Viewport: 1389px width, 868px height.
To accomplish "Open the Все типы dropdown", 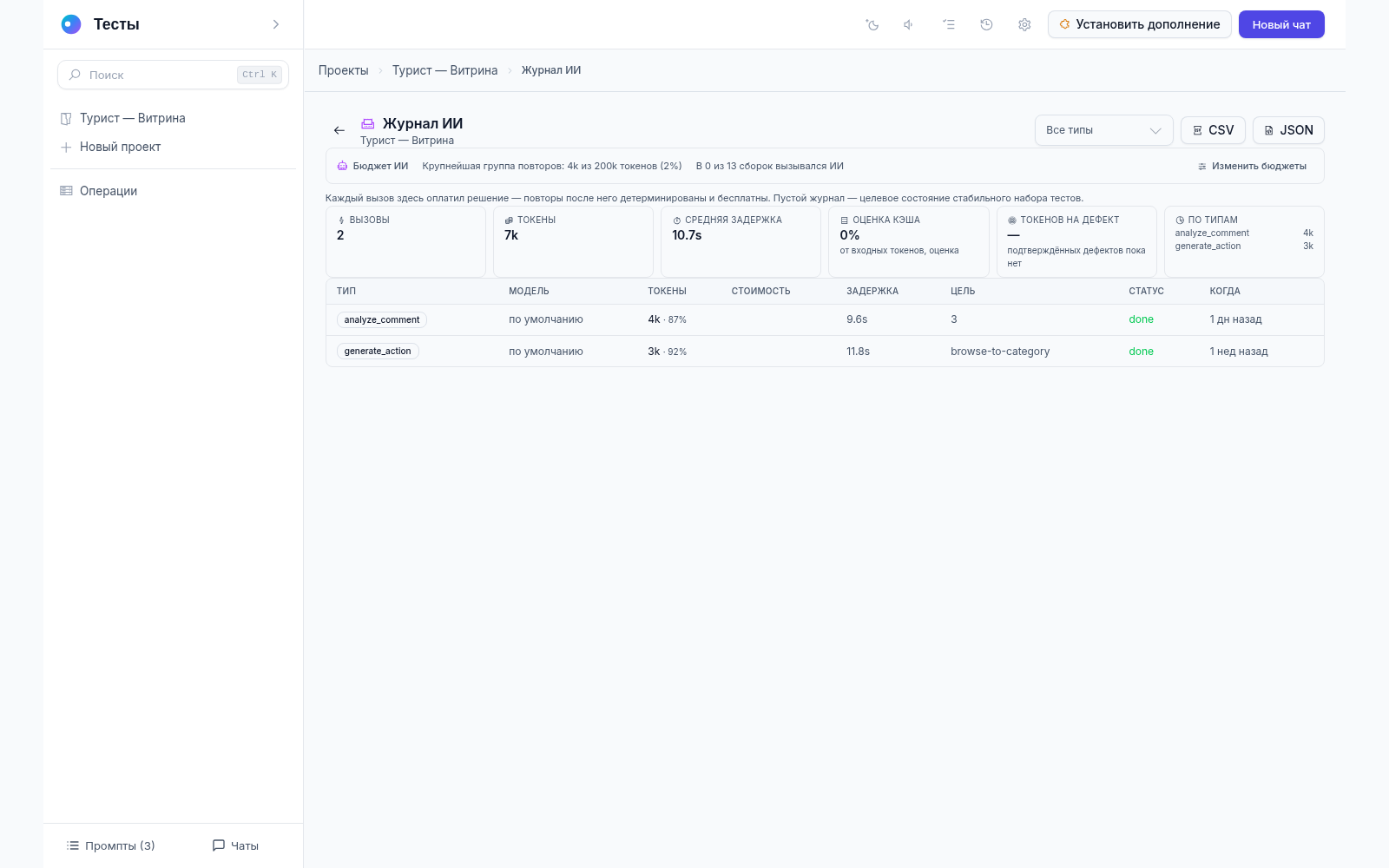I will (x=1103, y=130).
